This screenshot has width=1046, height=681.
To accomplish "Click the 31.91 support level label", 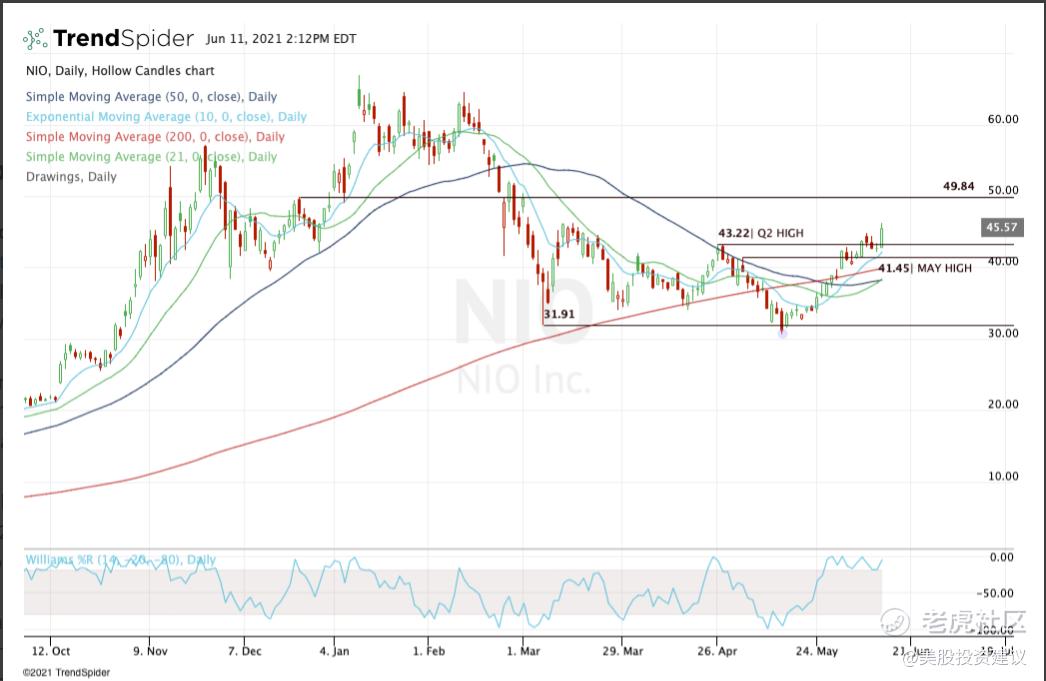I will coord(559,314).
